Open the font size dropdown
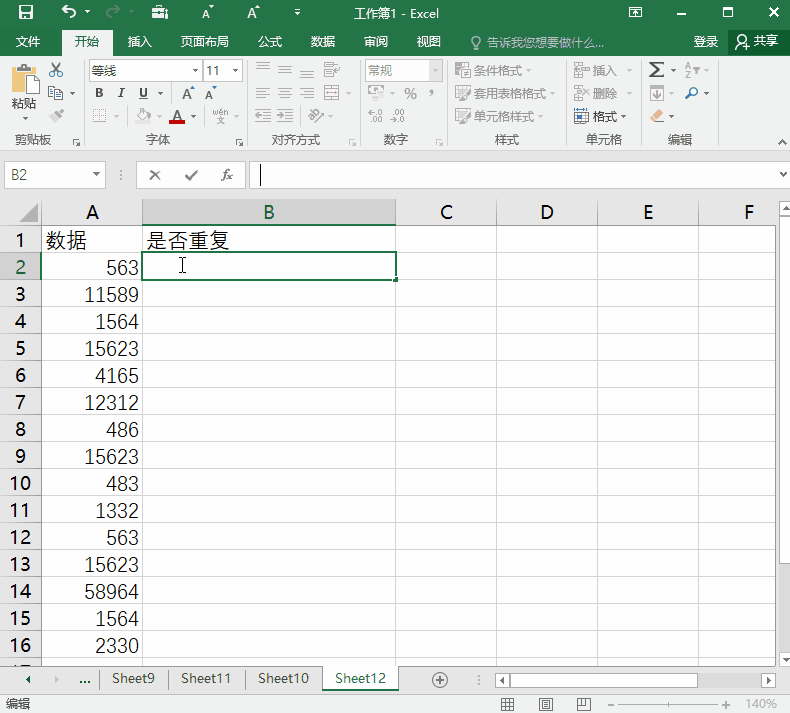 click(x=235, y=71)
